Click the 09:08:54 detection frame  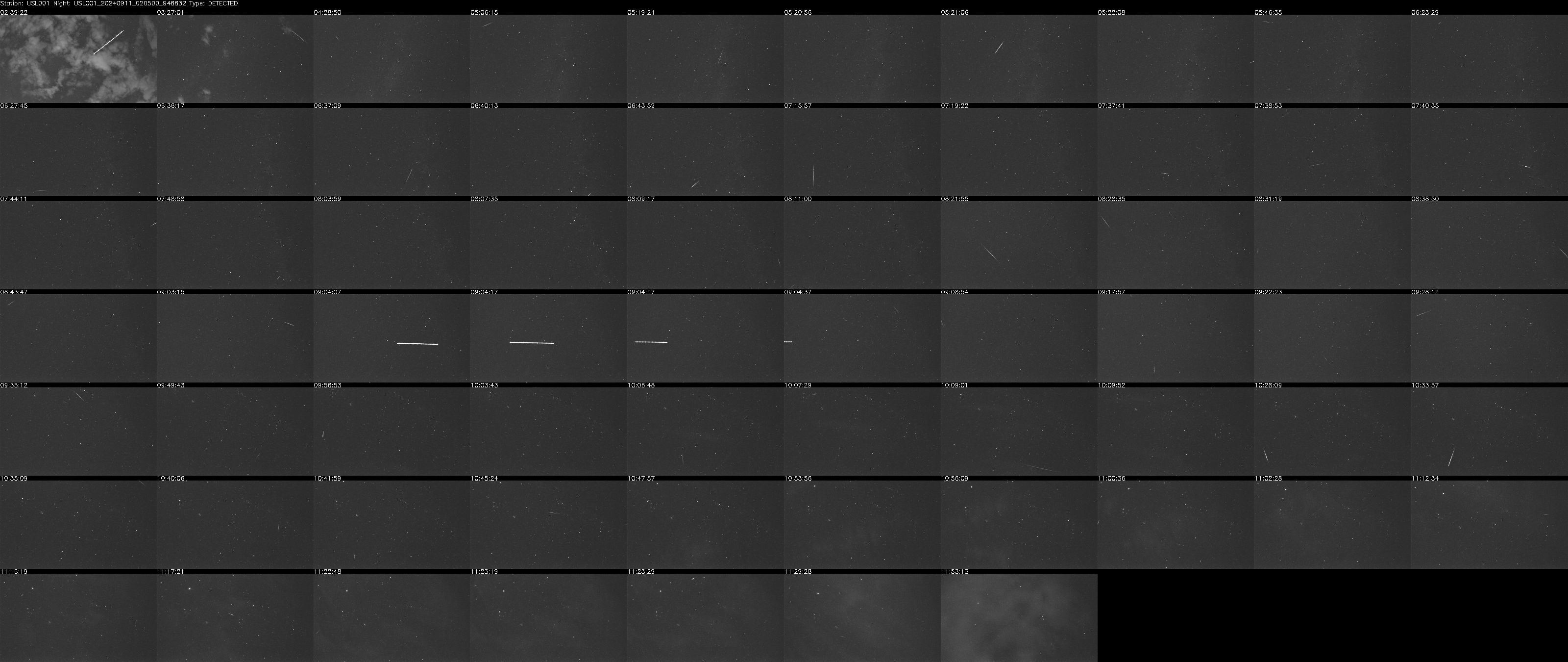[x=1019, y=338]
